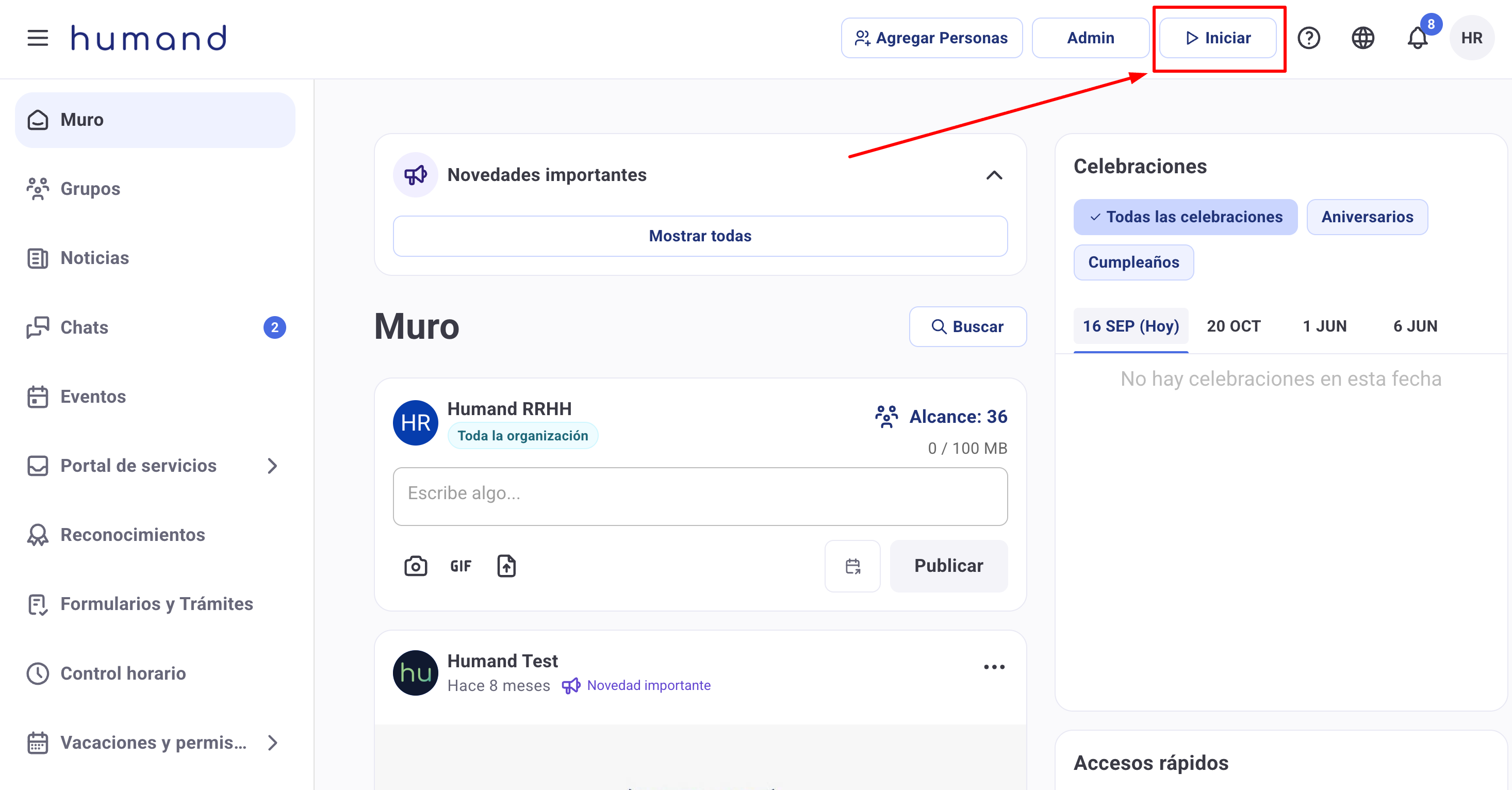
Task: Click the Hace 8 meses timestamp
Action: (x=498, y=685)
